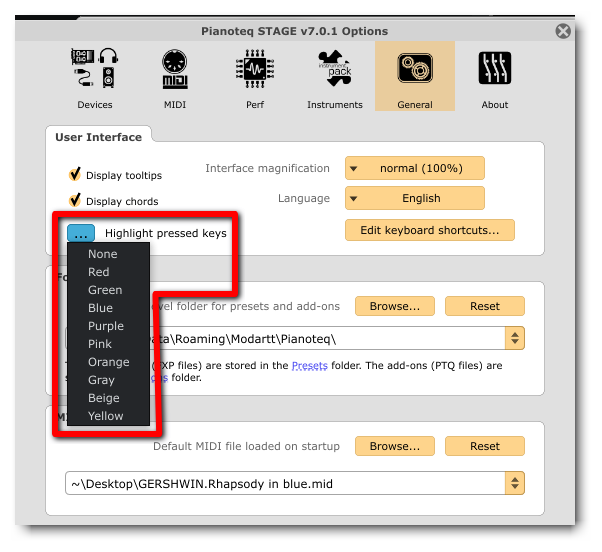
Task: Choose Beige from highlight color menu
Action: coord(108,398)
